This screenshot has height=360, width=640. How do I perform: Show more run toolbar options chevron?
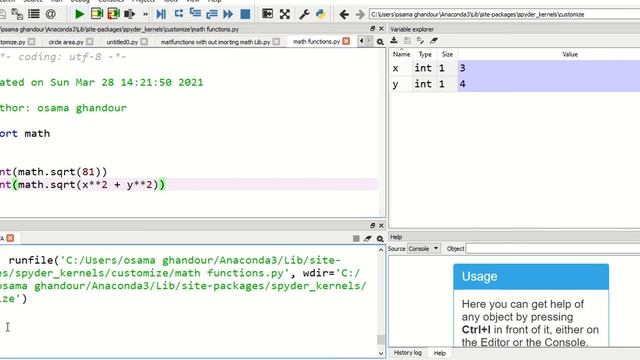[145, 14]
